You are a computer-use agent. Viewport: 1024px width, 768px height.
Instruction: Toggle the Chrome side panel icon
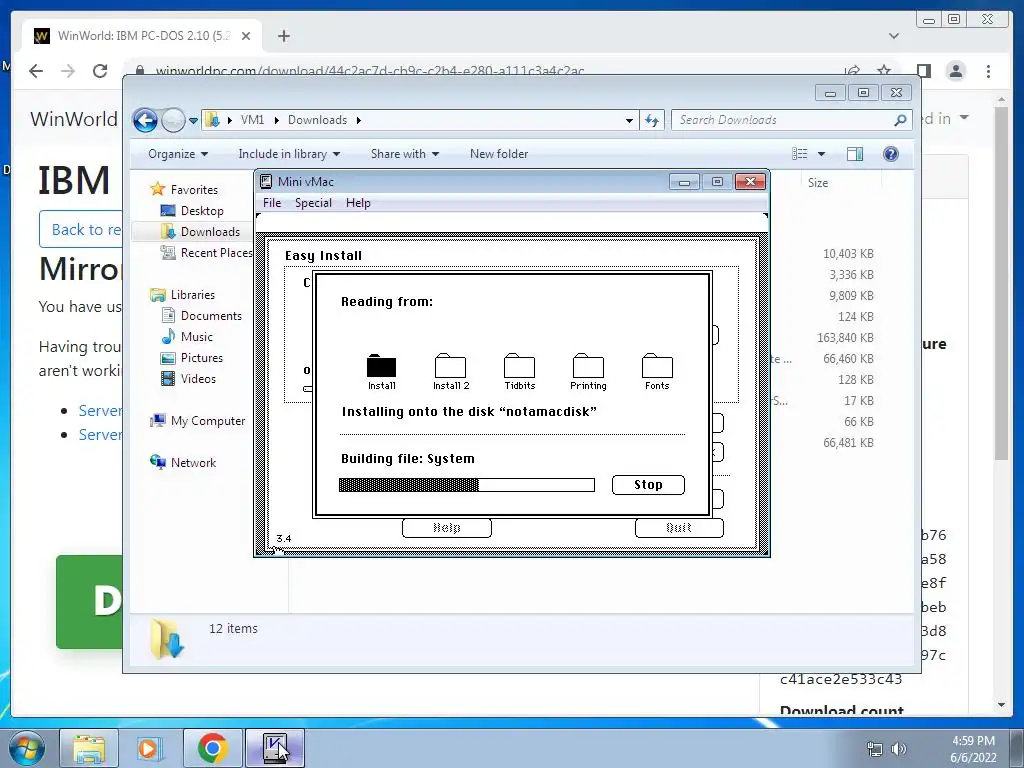click(923, 71)
